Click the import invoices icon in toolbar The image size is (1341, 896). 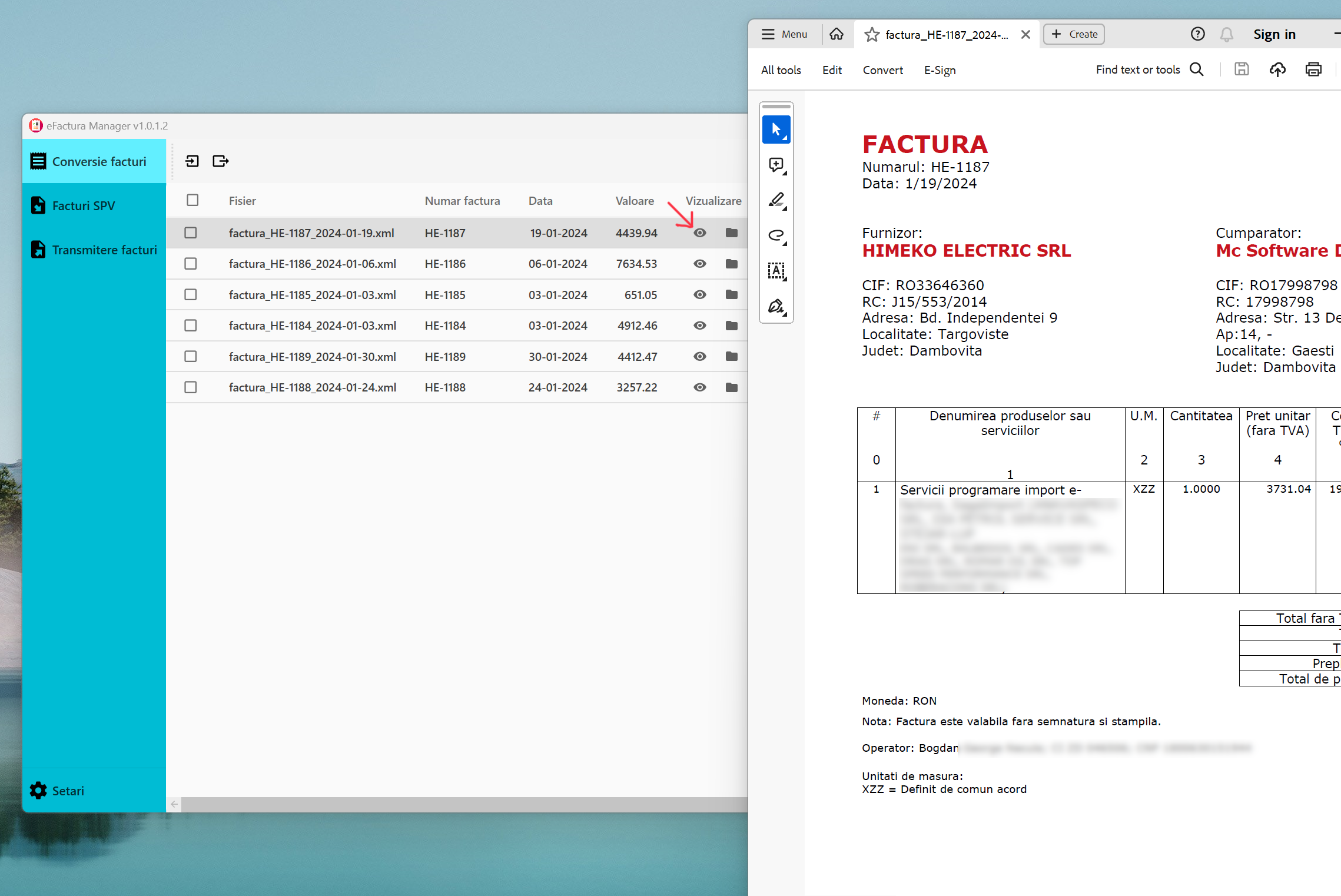[192, 161]
